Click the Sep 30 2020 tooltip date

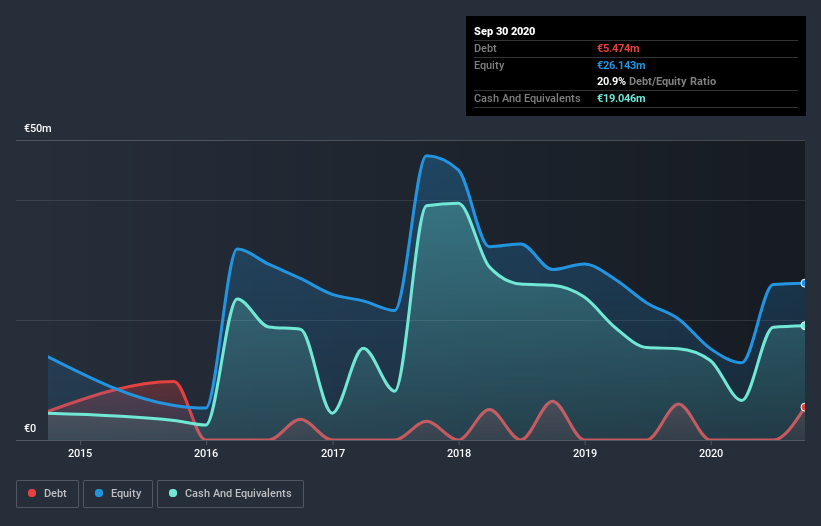coord(504,31)
